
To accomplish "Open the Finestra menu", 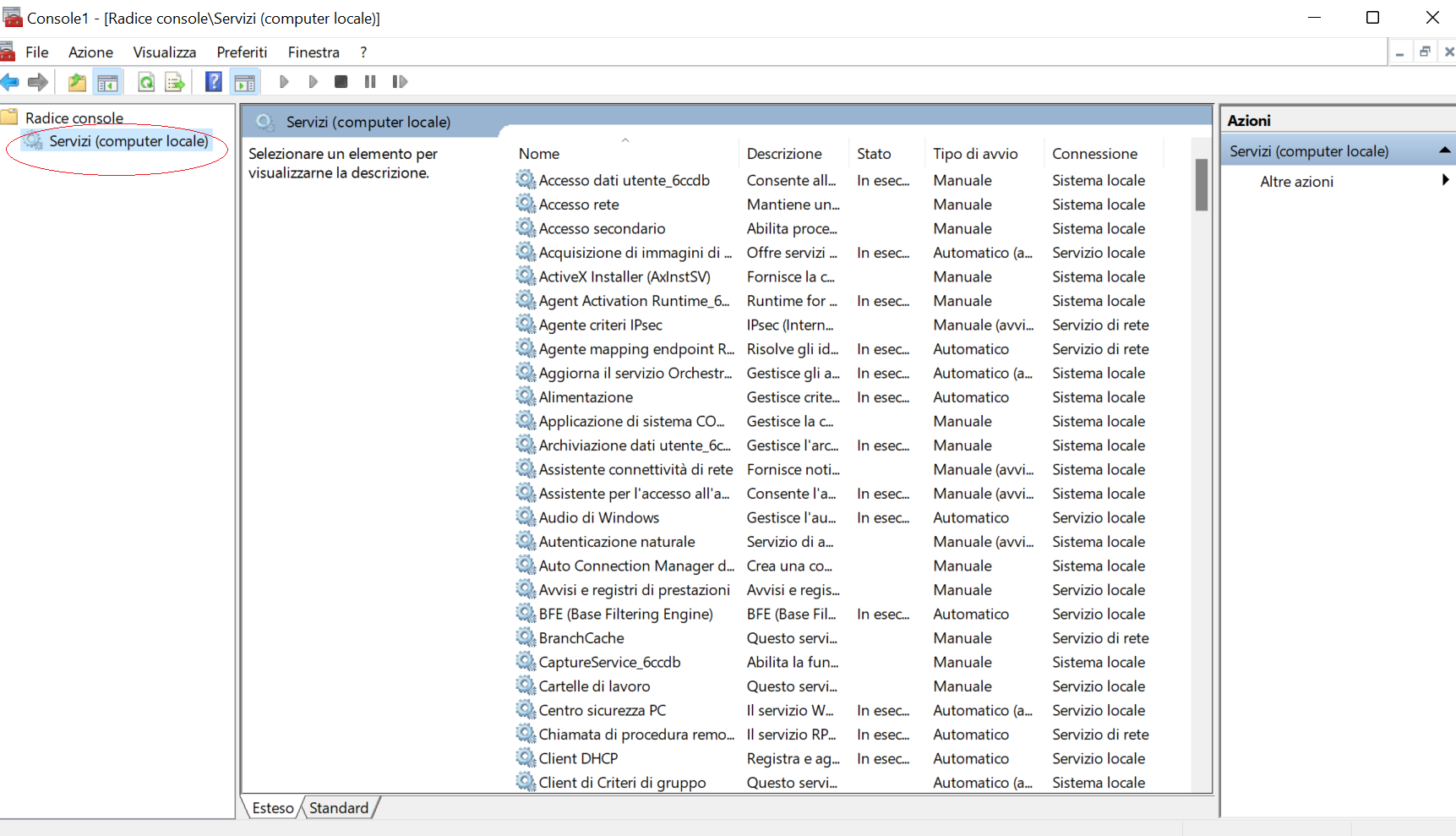I will [314, 52].
